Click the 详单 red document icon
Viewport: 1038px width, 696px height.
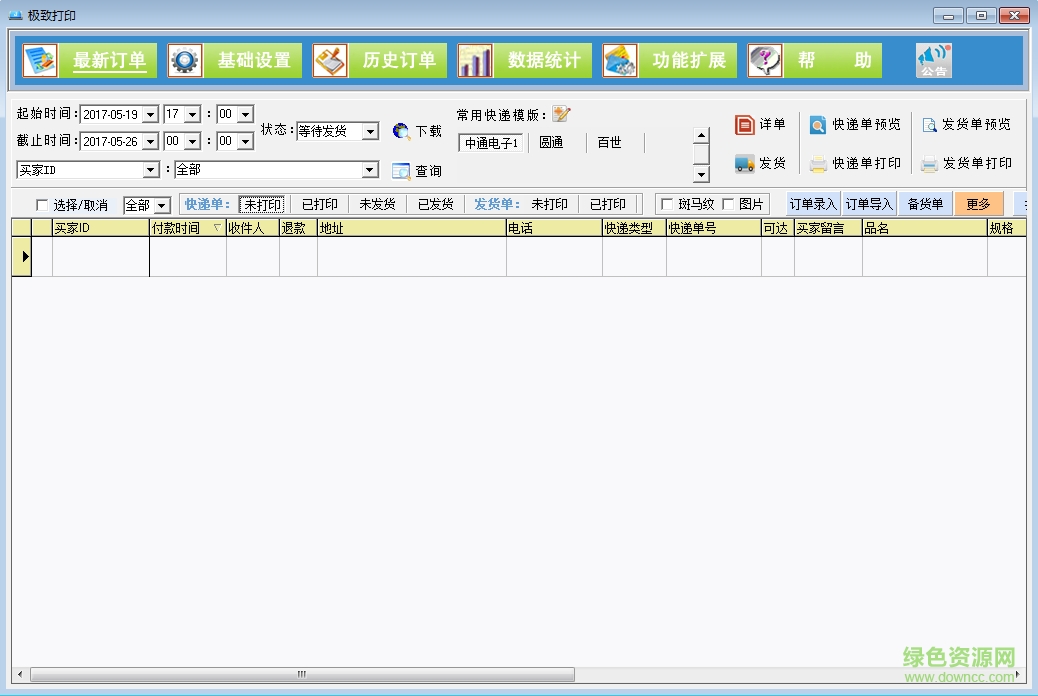(744, 124)
